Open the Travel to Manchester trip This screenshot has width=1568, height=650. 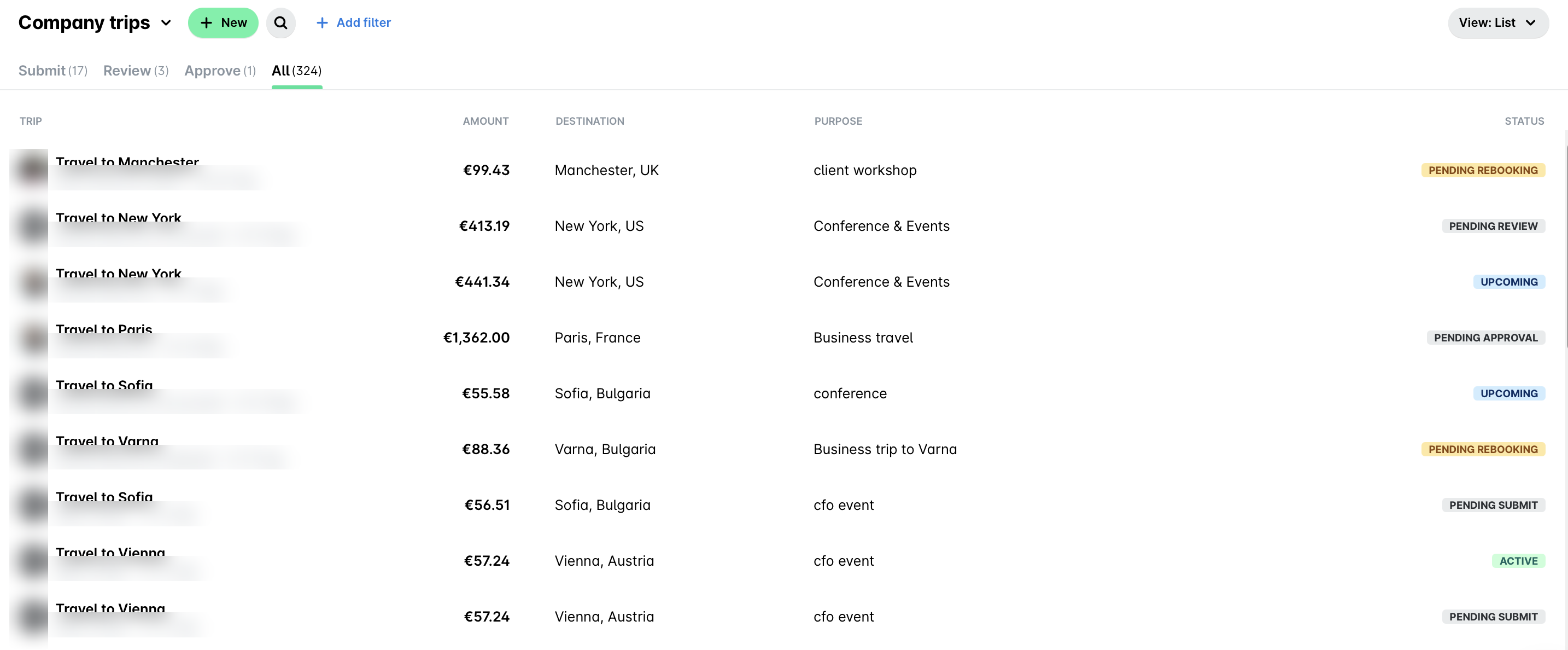tap(127, 162)
